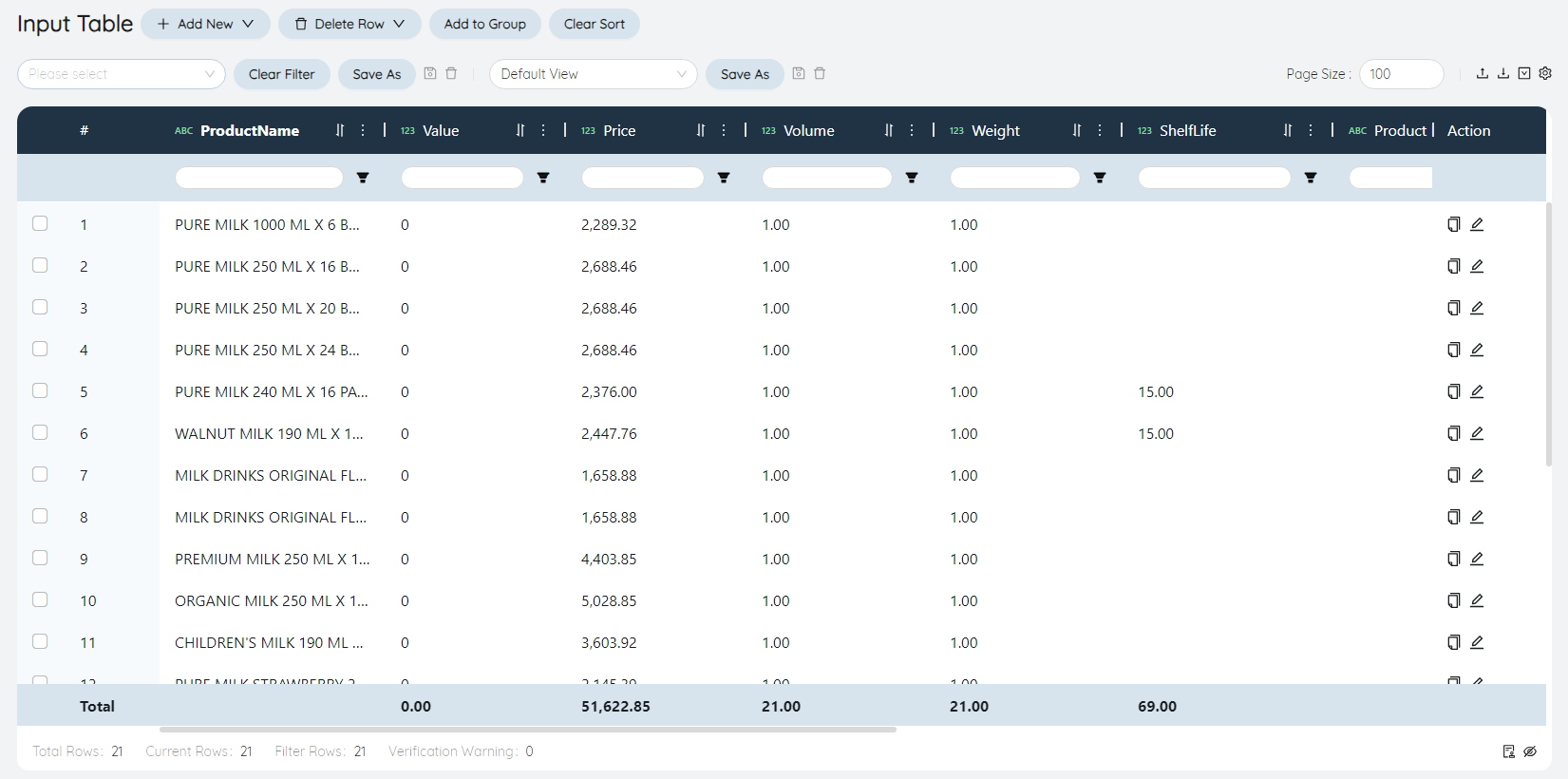Click the filter funnel under ProductName
Image resolution: width=1568 pixels, height=779 pixels.
[x=363, y=178]
